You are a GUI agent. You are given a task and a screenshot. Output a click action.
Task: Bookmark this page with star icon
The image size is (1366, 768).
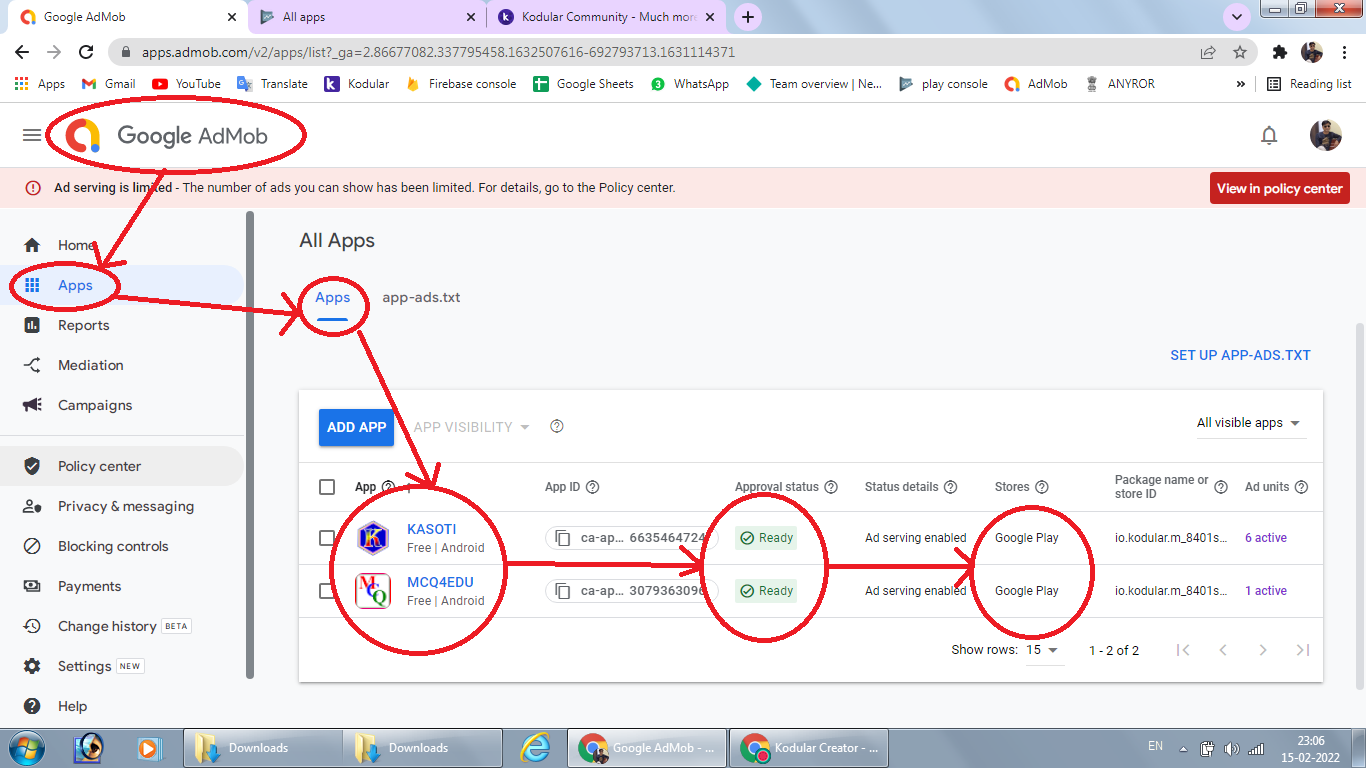coord(1240,52)
